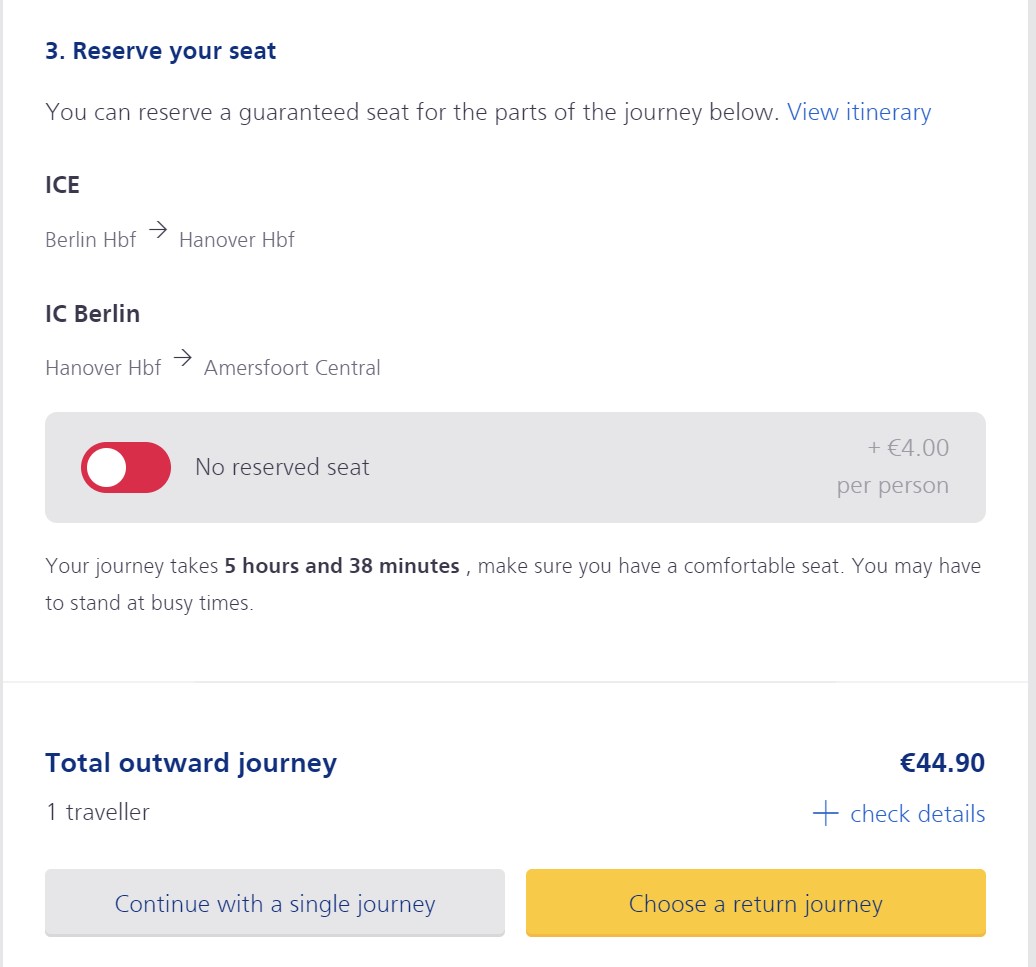The height and width of the screenshot is (967, 1036).
Task: Click Hanover Hbf under the ICE segment
Action: (237, 240)
